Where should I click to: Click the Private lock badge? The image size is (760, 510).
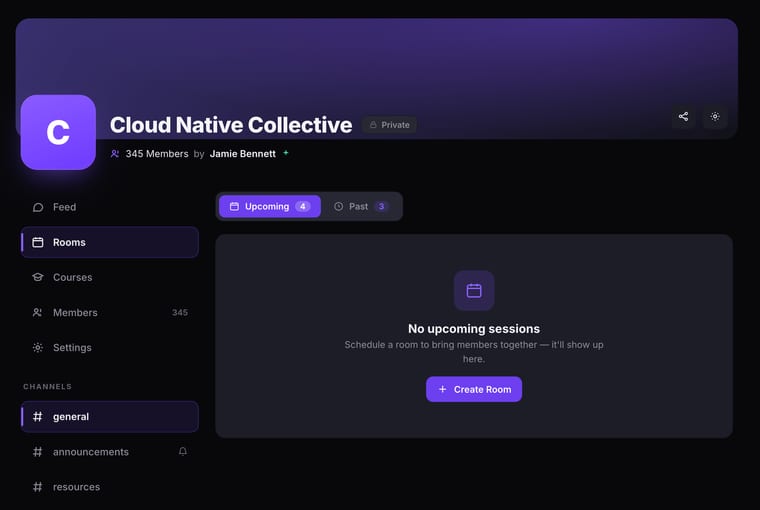click(390, 125)
